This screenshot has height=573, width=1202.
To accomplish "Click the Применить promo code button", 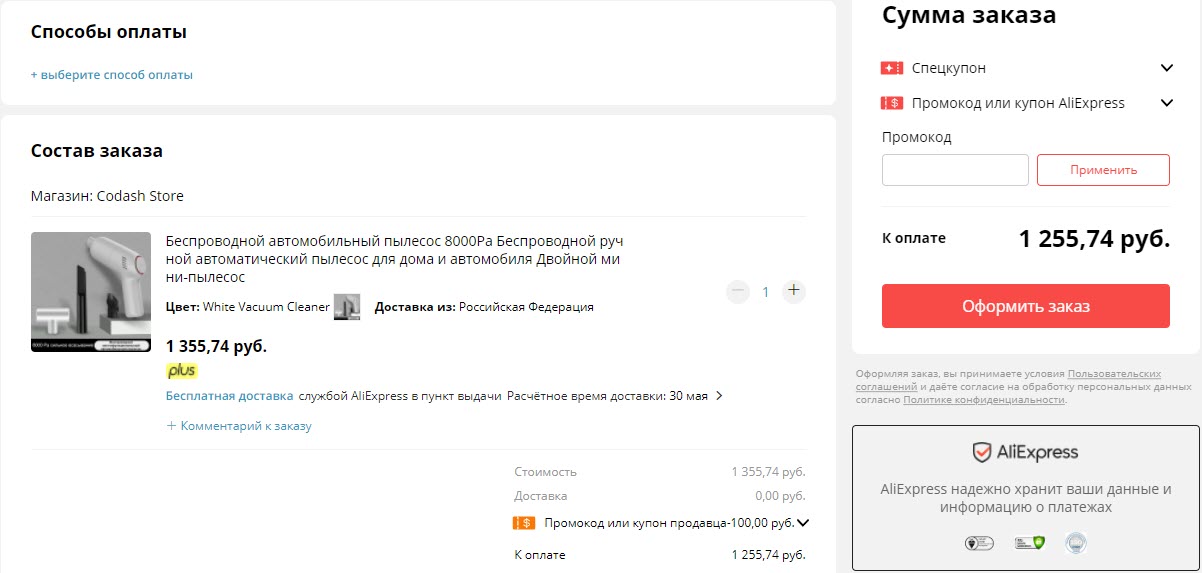I will pyautogui.click(x=1103, y=170).
